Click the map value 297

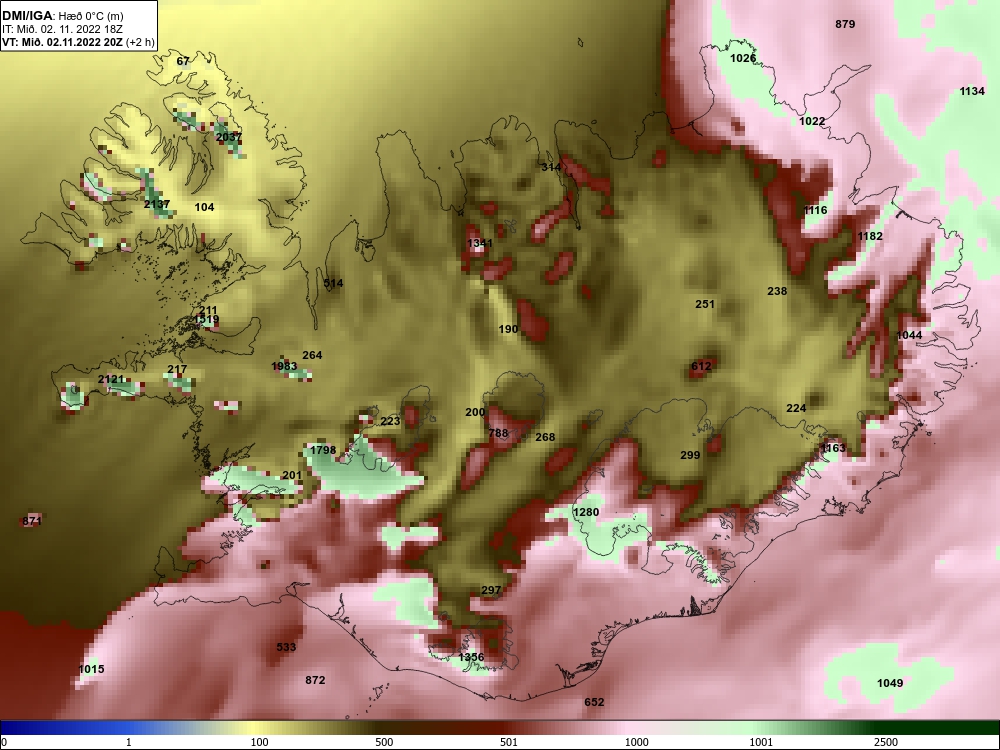tap(490, 591)
